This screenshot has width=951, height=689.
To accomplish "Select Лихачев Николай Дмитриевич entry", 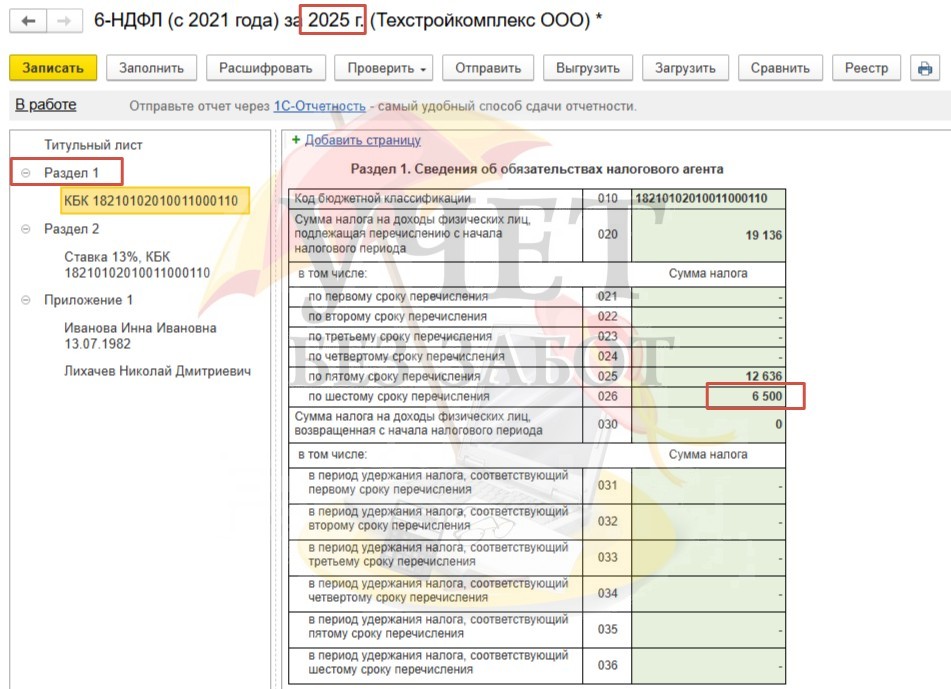I will click(157, 371).
